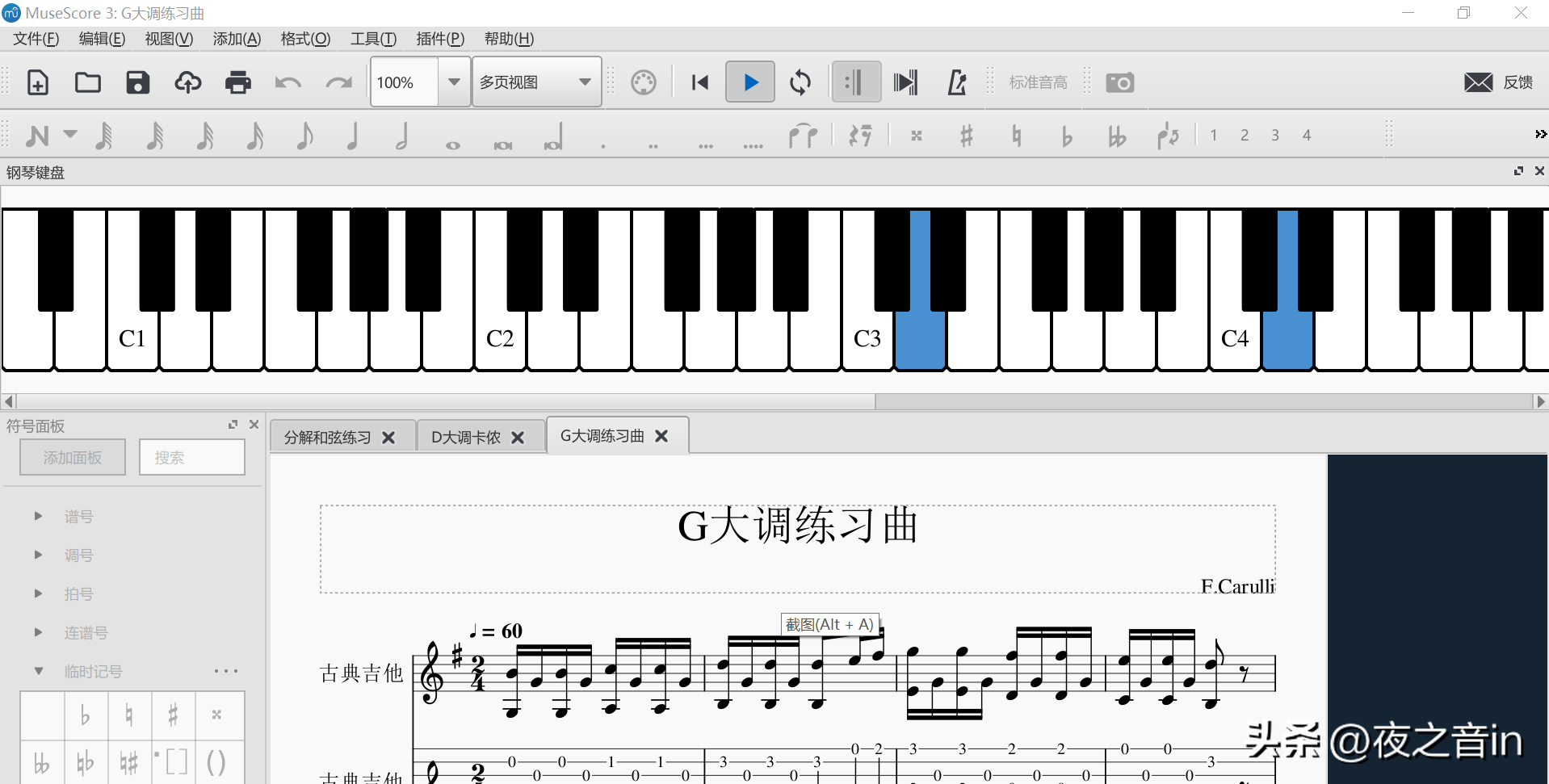Toggle MIDI input icon

click(x=644, y=82)
